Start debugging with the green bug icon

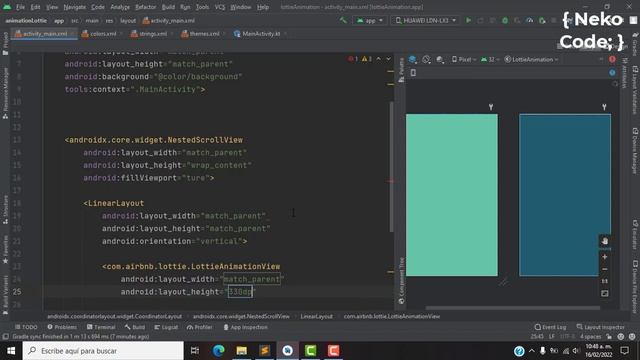505,20
